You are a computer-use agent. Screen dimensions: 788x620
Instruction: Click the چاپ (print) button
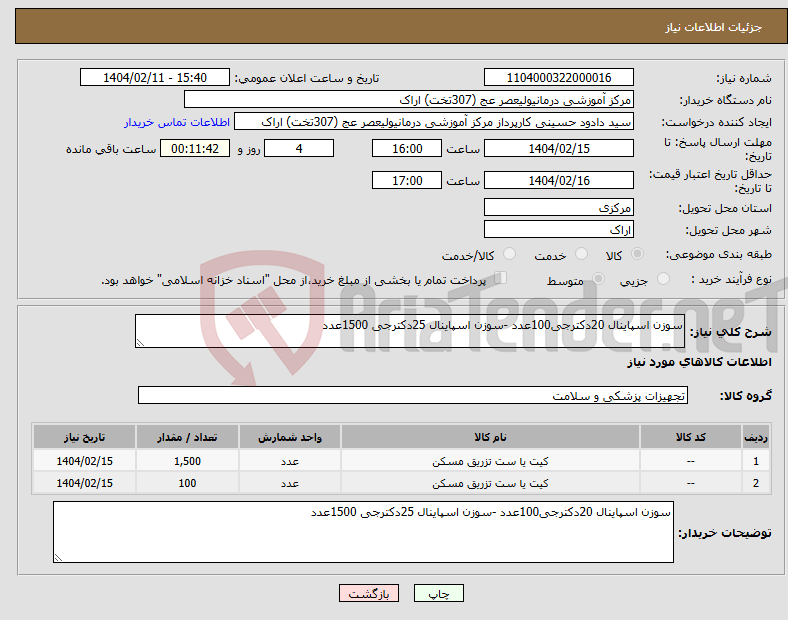tap(438, 593)
